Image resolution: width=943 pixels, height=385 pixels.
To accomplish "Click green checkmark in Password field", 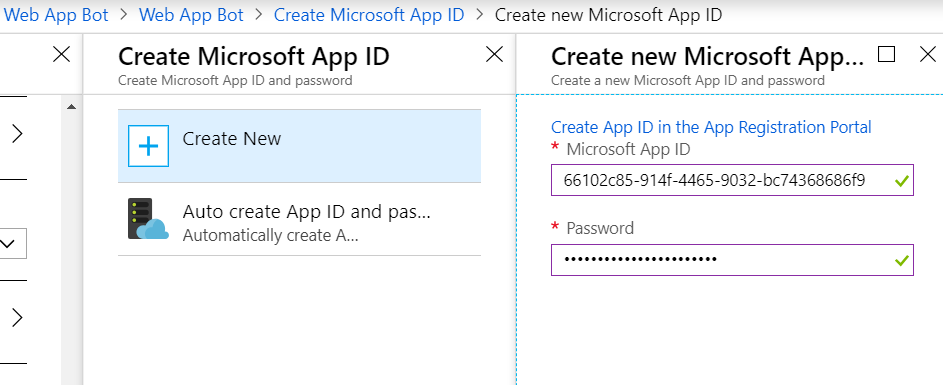I will pyautogui.click(x=901, y=260).
